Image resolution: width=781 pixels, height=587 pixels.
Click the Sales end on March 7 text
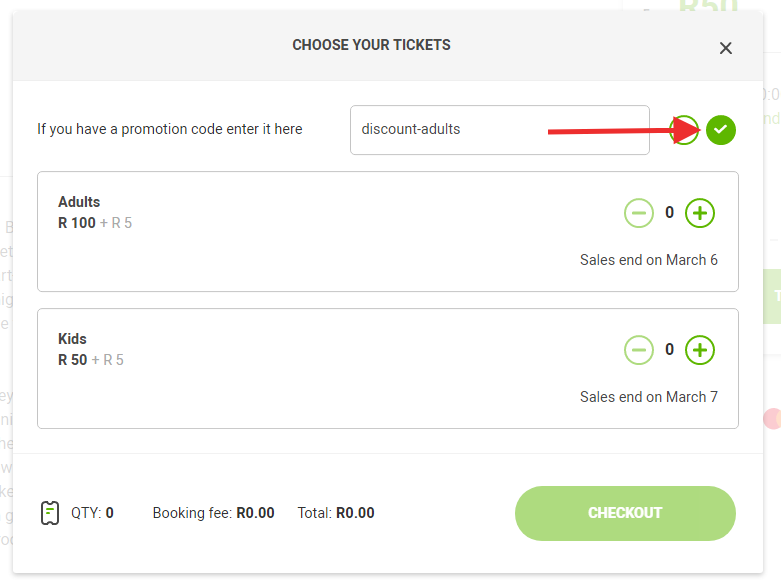pyautogui.click(x=648, y=397)
